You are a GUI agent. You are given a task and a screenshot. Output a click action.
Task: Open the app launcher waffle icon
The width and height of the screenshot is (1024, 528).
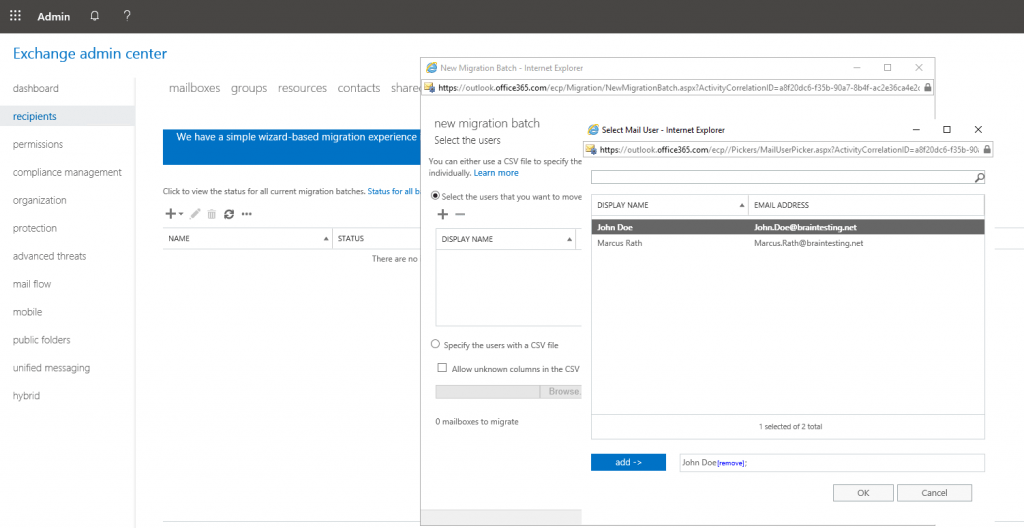click(15, 16)
